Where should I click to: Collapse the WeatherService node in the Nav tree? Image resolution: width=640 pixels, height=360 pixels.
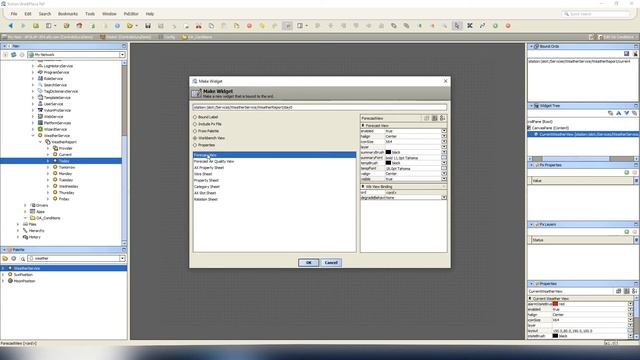[33, 136]
